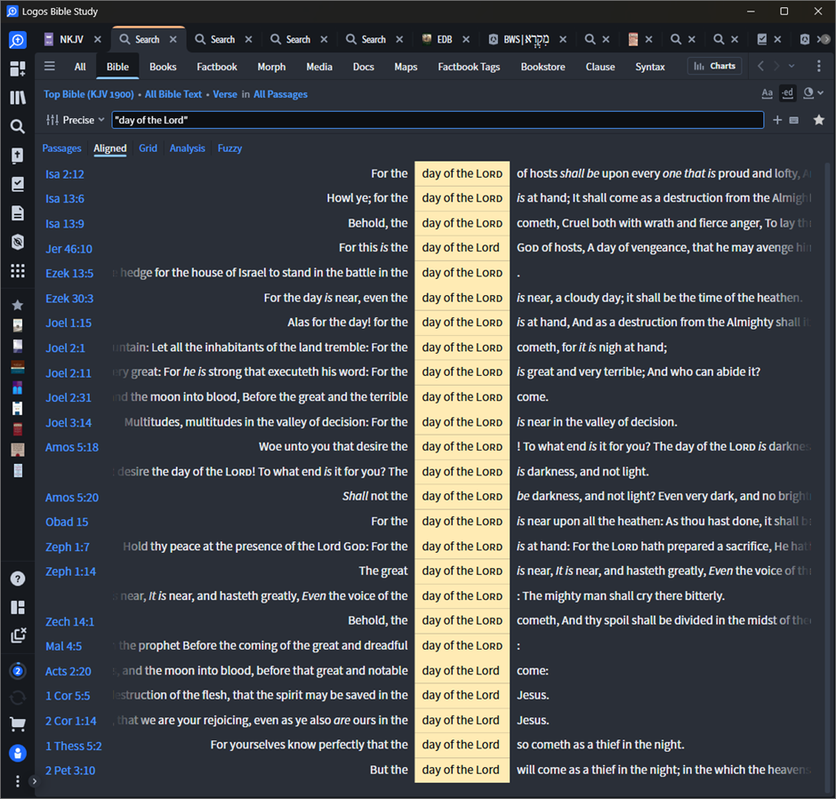Open the Isa 2:12 reference
The width and height of the screenshot is (836, 799).
click(x=65, y=174)
